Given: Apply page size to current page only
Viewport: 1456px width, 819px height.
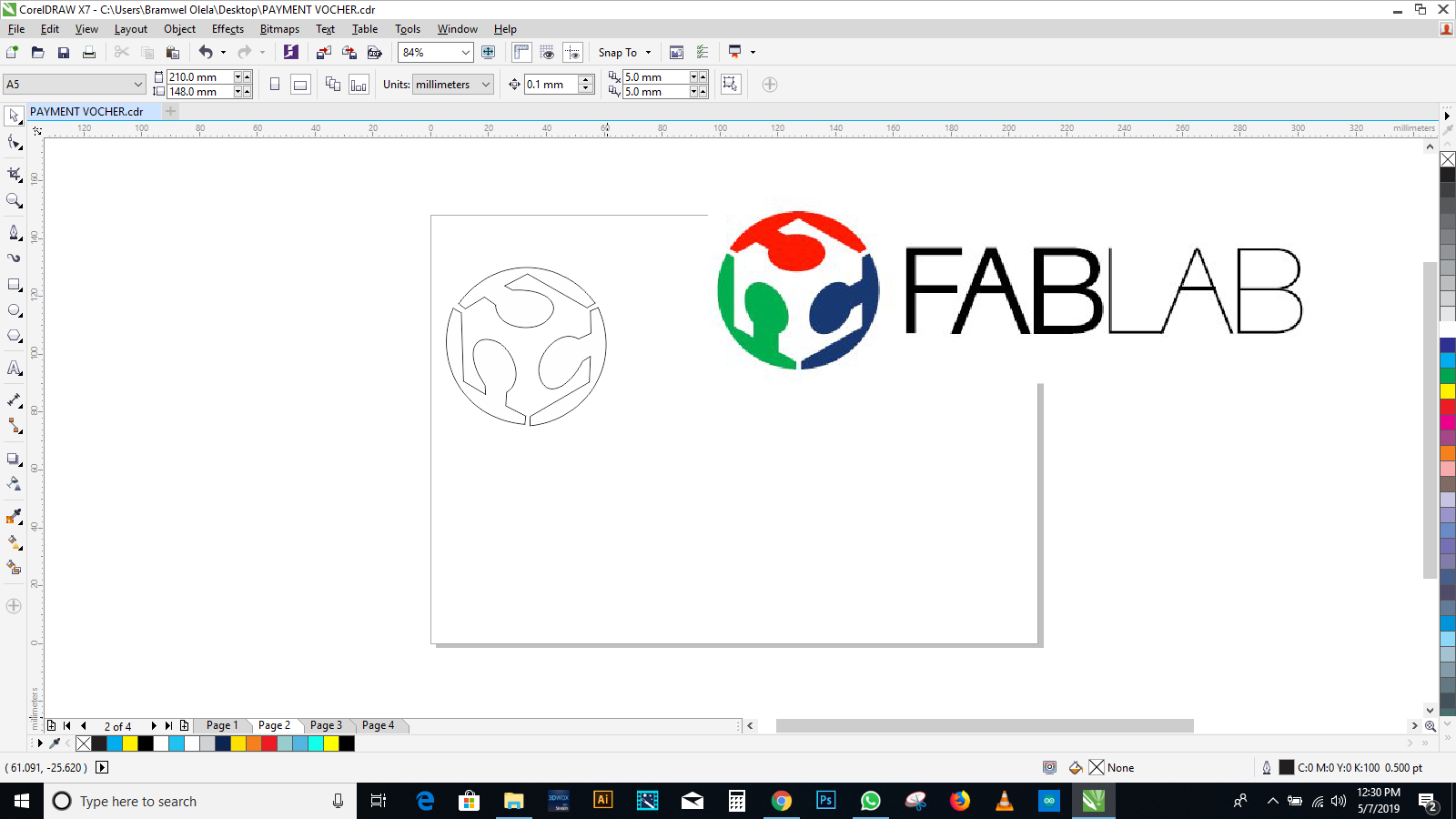Looking at the screenshot, I should click(359, 85).
